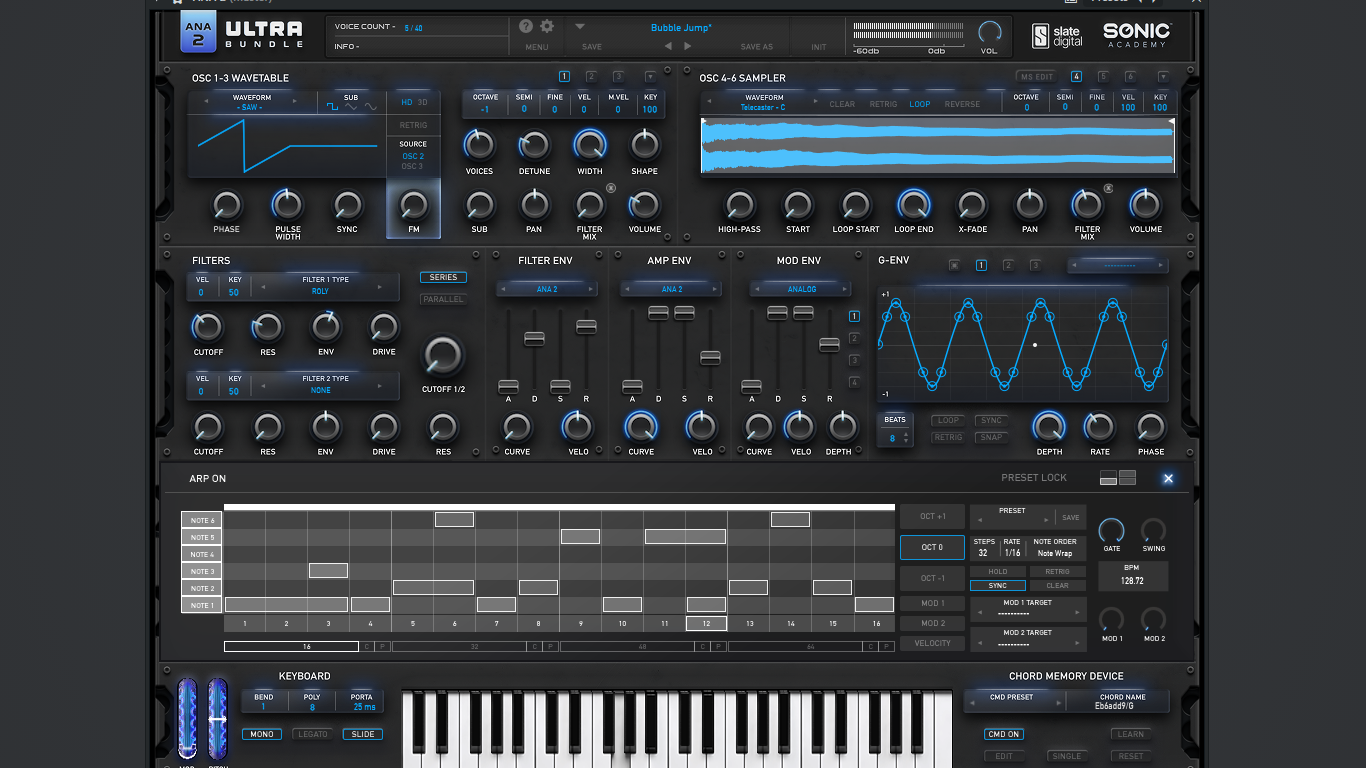Viewport: 1366px width, 768px height.
Task: Select G-ENV tab 2
Action: click(1008, 265)
